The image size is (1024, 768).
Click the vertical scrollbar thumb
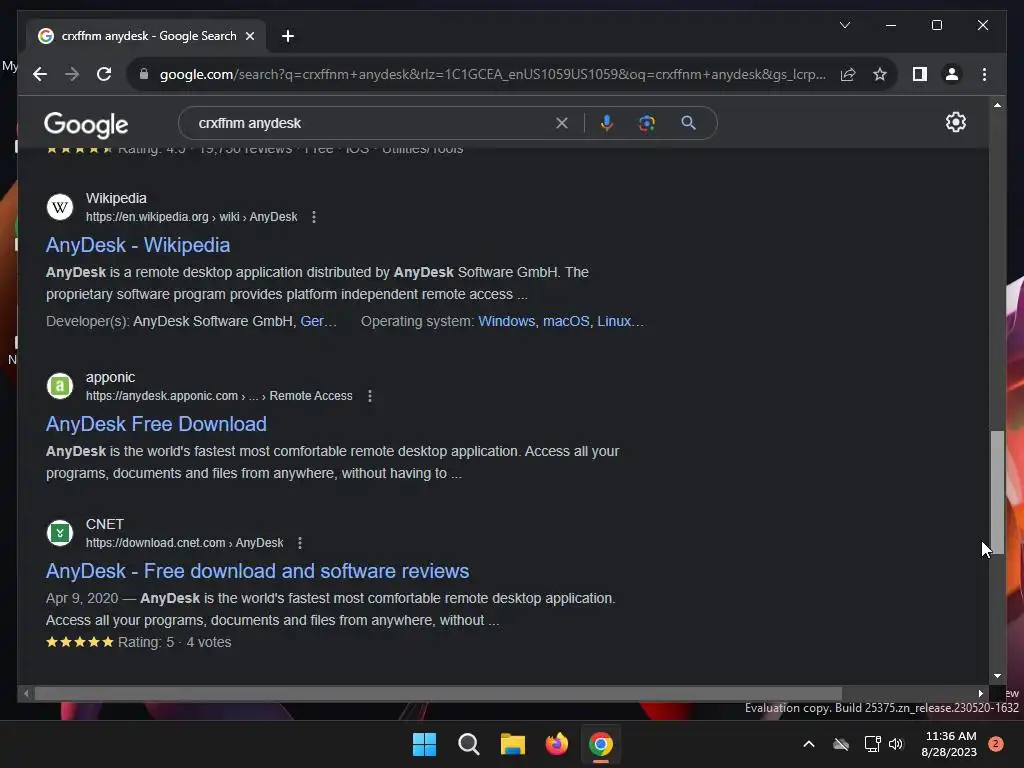tap(997, 491)
